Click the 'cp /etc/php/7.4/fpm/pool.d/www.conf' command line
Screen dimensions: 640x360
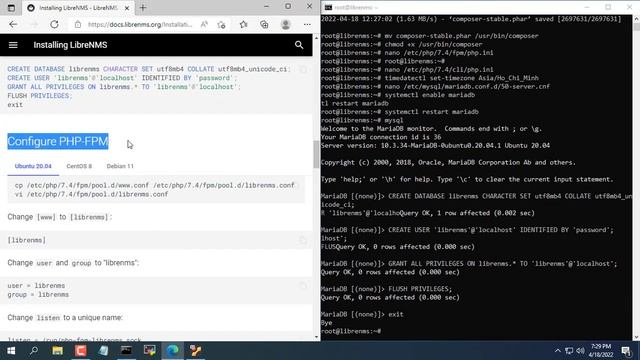click(155, 185)
